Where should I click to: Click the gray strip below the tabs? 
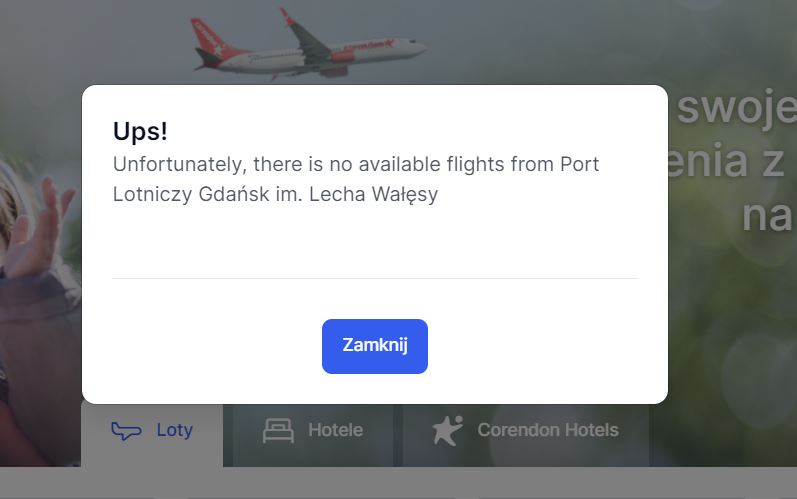(398, 483)
